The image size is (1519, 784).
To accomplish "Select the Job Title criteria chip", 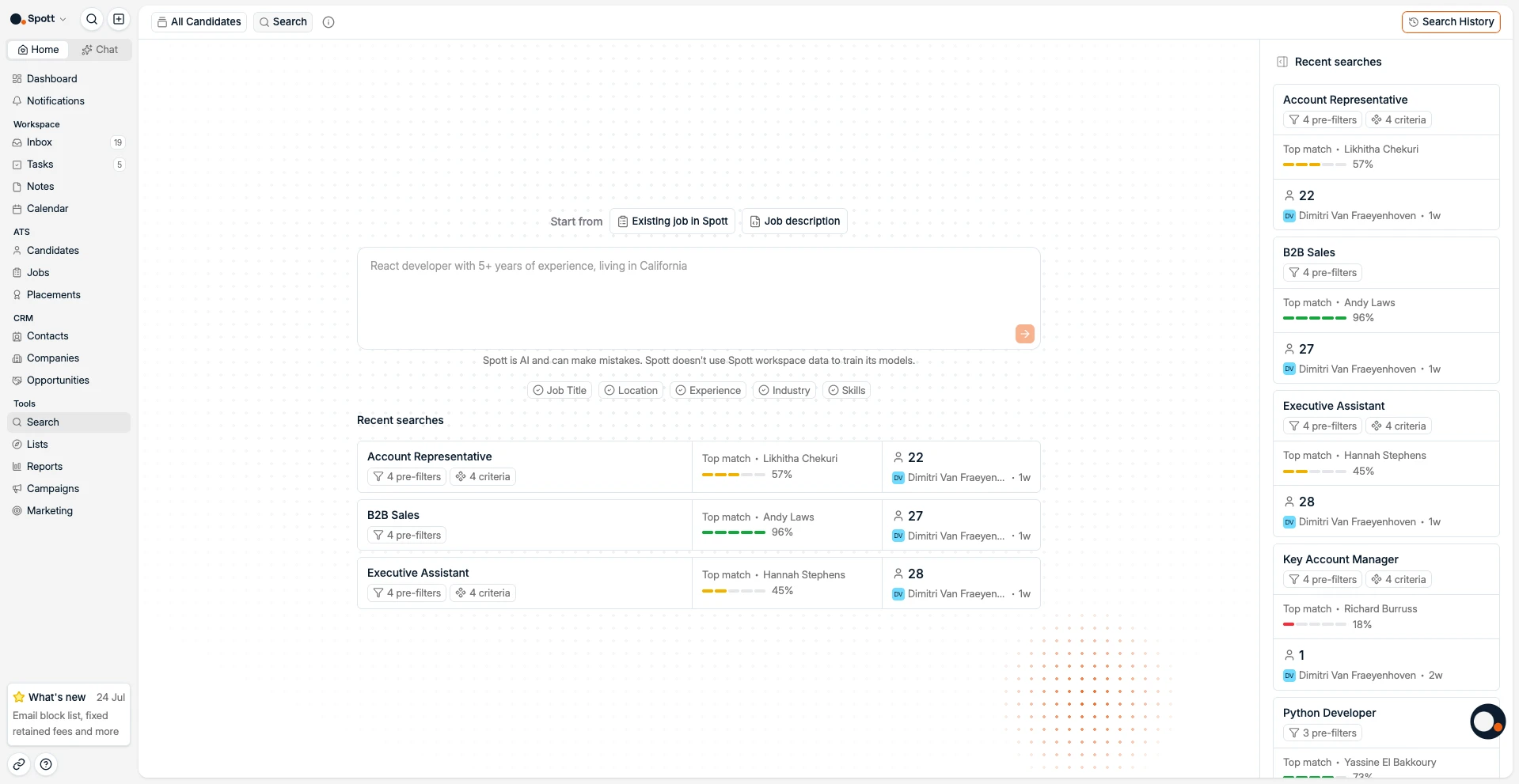I will click(560, 391).
